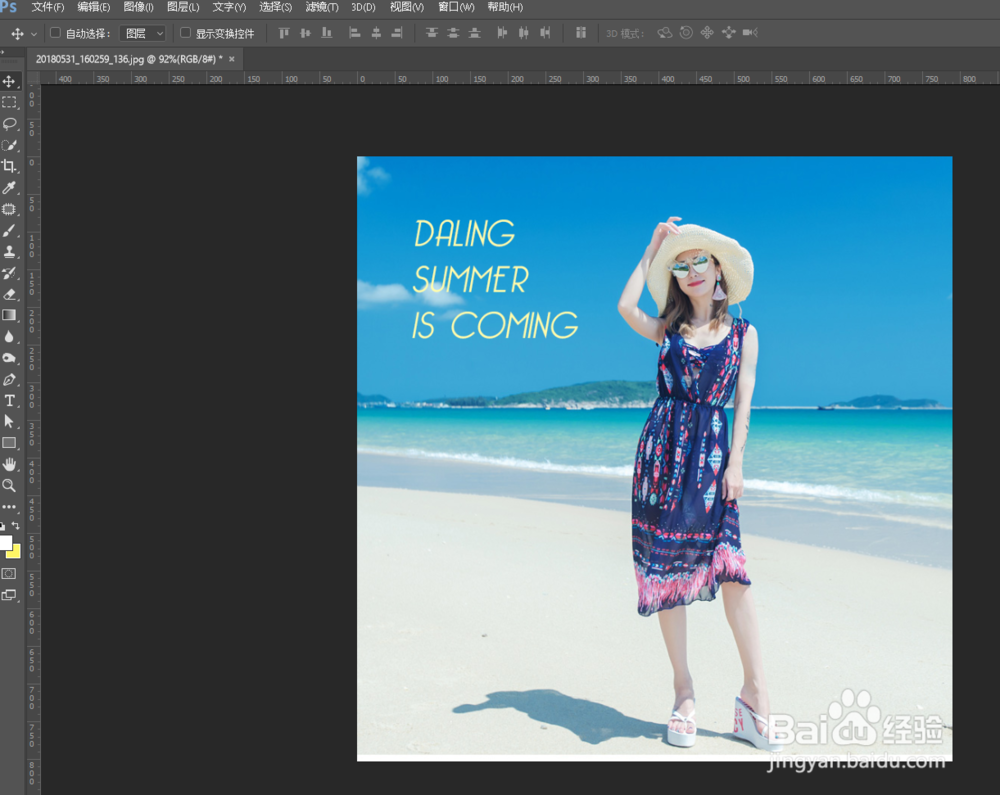Reset default foreground and background colors
This screenshot has height=795, width=1000.
[3, 526]
